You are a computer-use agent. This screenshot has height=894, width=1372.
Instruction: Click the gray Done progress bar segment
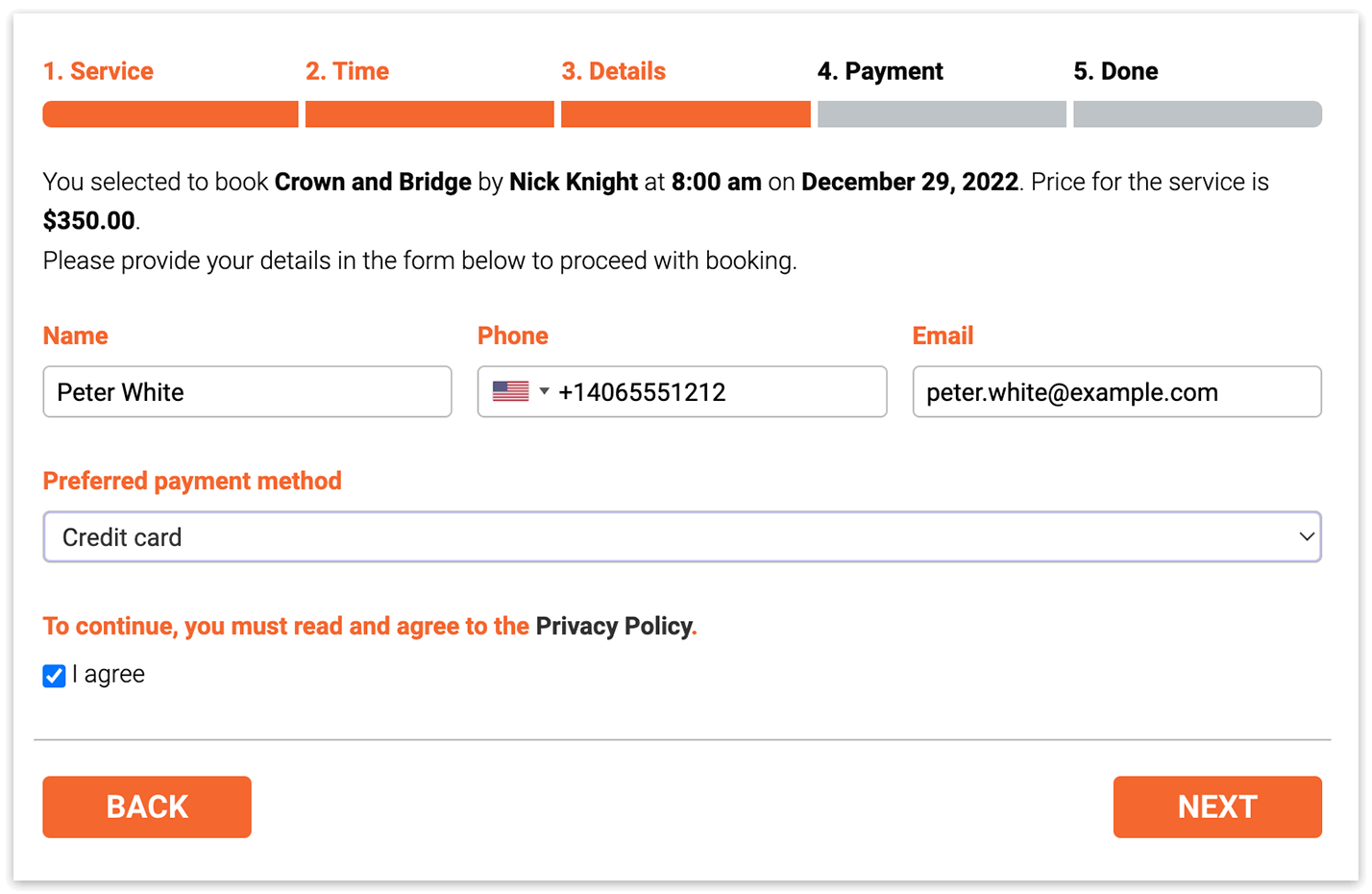click(x=1197, y=113)
